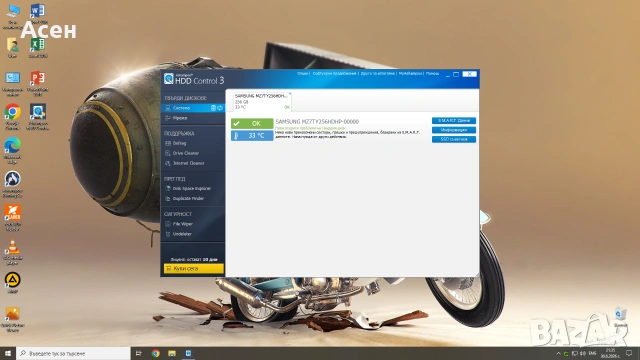Click the Windows Start button

pos(8,353)
